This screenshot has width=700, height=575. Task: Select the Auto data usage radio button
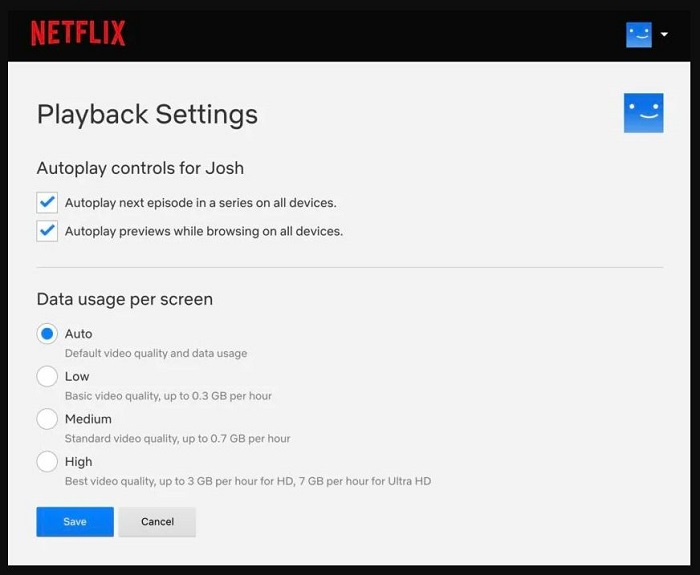[47, 333]
